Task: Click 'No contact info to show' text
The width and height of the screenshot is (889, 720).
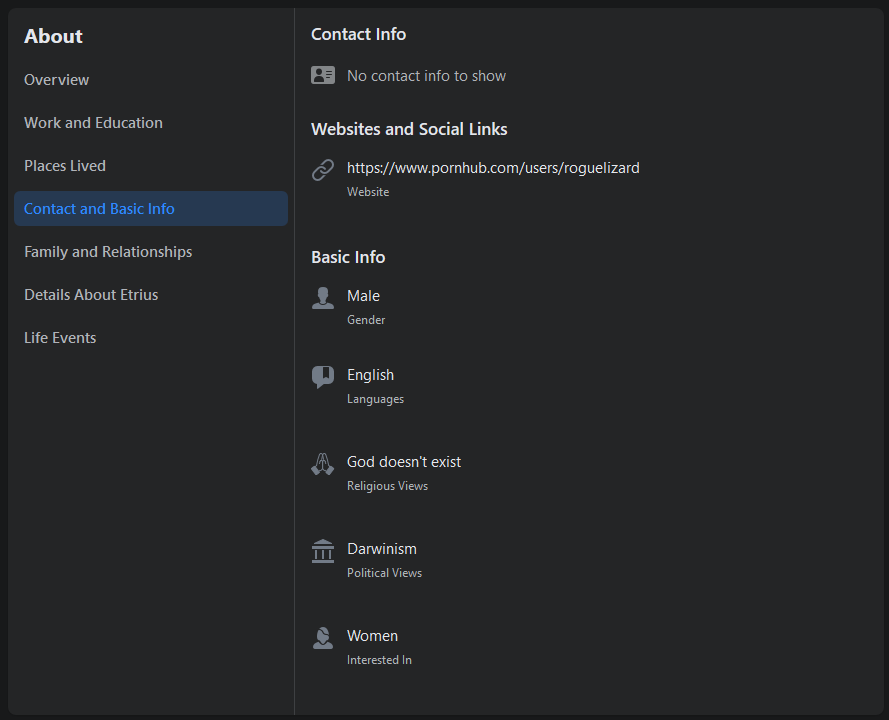Action: point(426,76)
